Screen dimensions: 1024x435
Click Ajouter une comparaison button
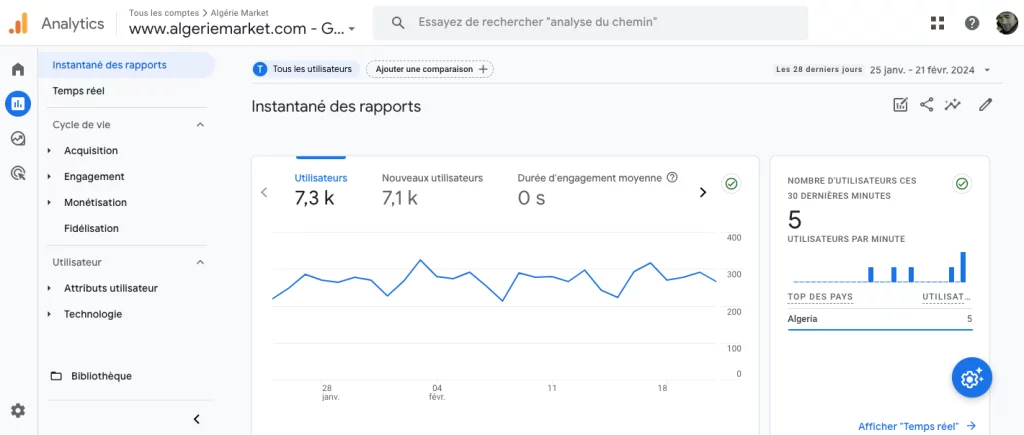click(x=430, y=69)
